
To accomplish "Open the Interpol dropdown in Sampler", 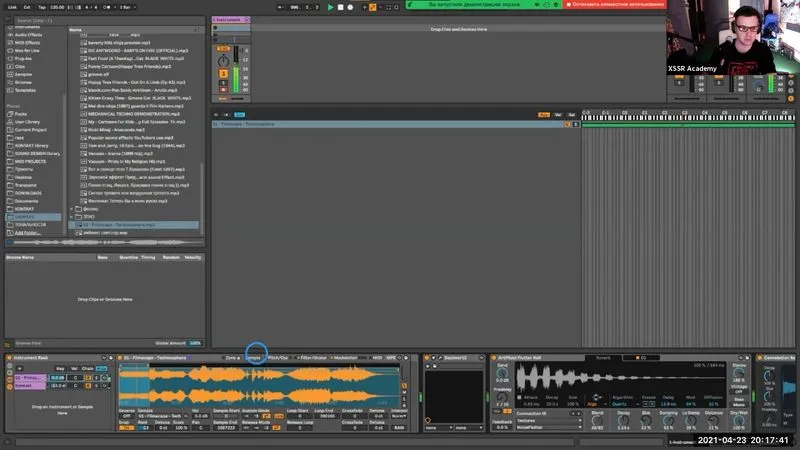I will 399,416.
